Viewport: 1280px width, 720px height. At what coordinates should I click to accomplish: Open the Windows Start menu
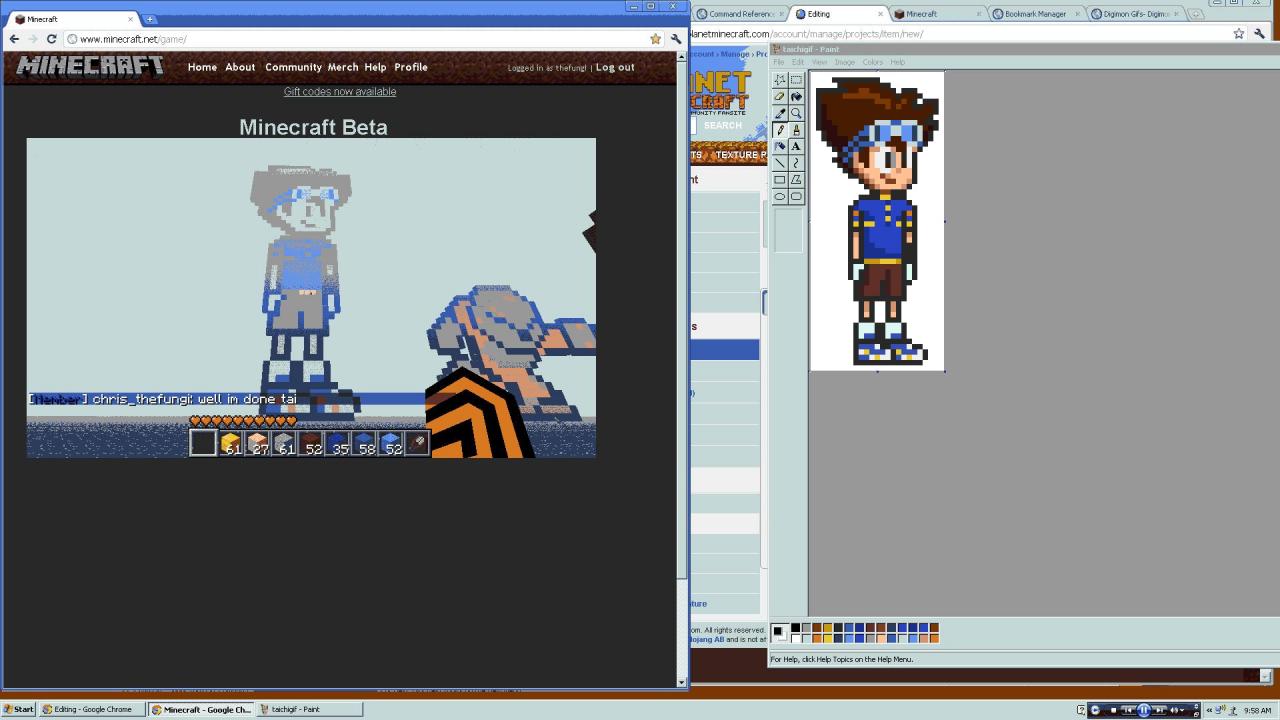tap(19, 709)
